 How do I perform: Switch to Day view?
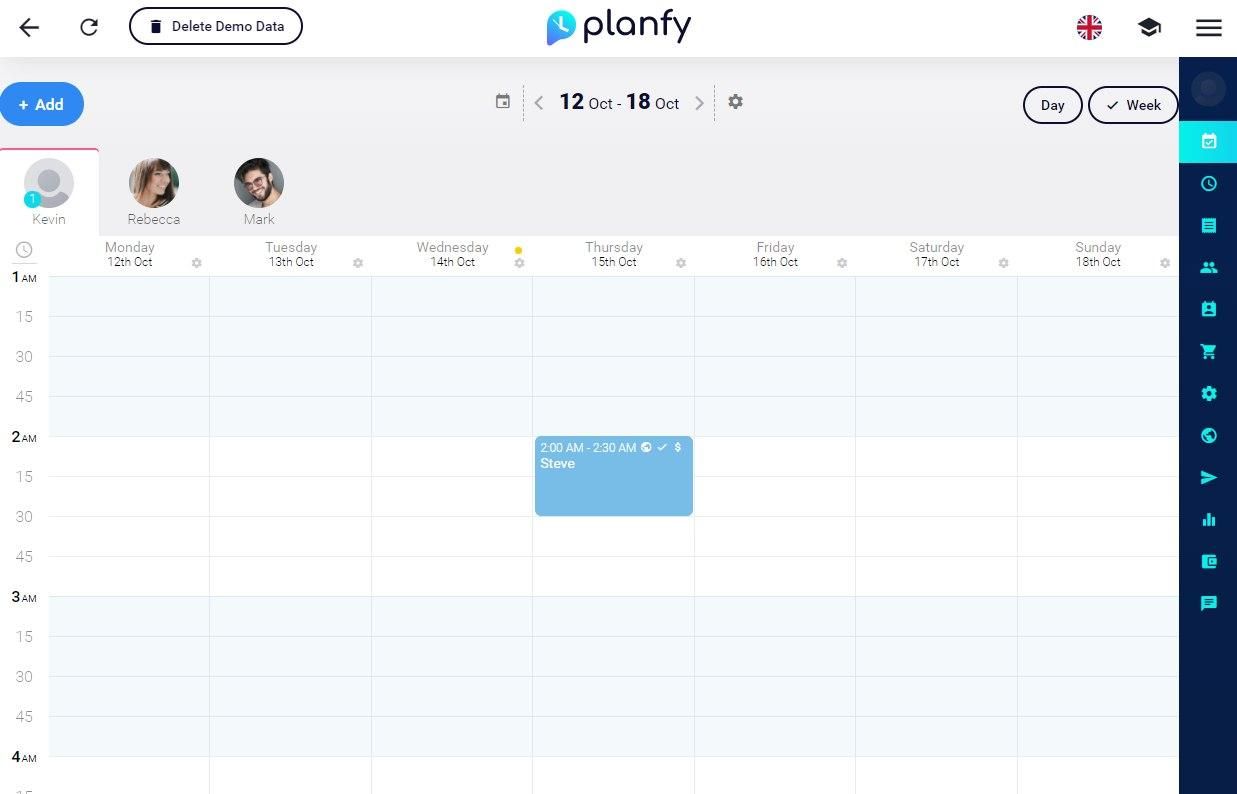(1052, 105)
